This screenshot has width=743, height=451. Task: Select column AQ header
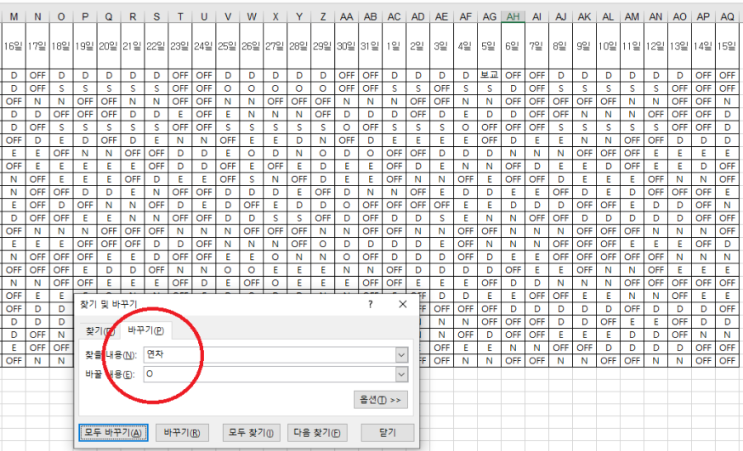pyautogui.click(x=727, y=17)
